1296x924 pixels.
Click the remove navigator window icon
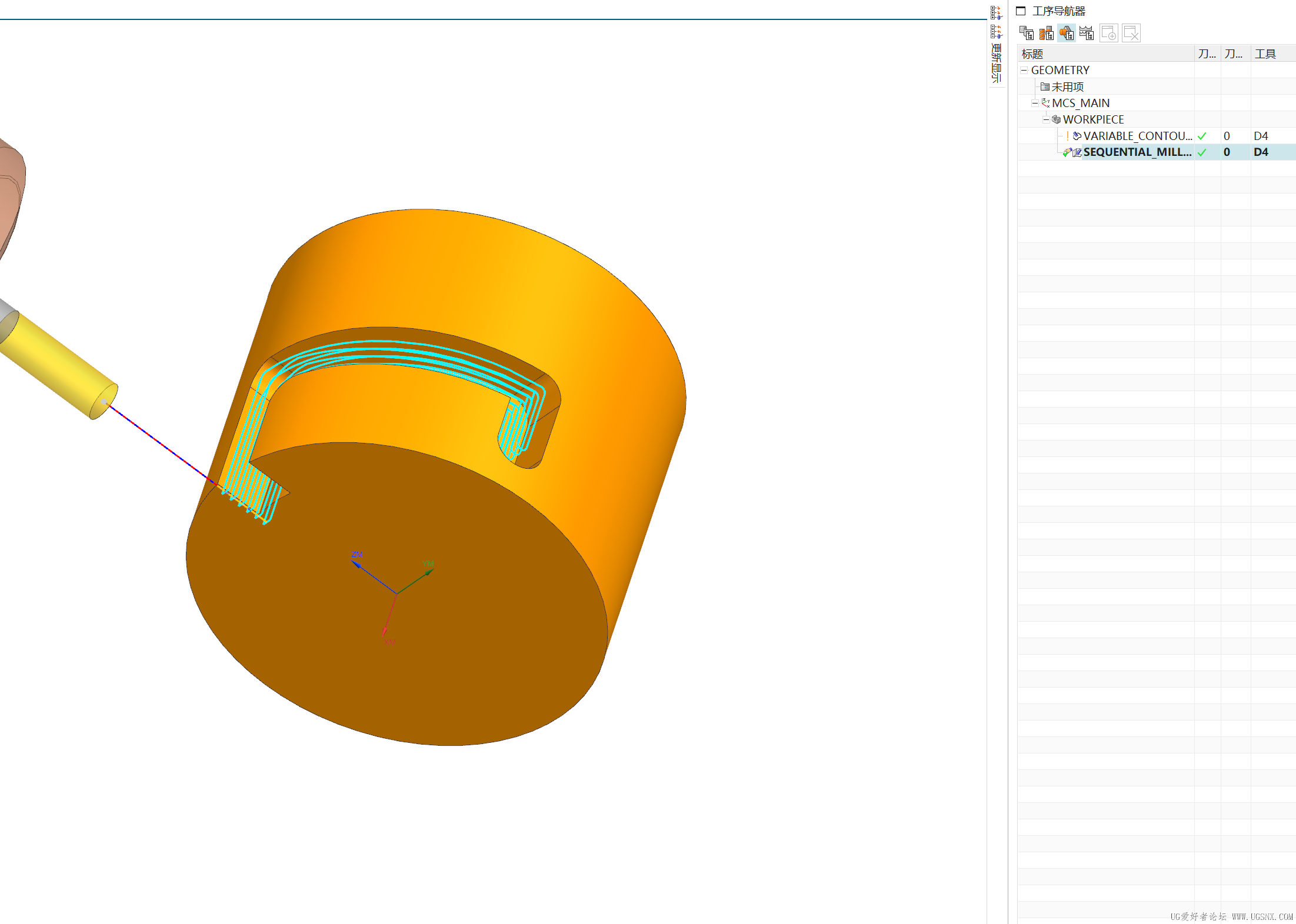tap(1131, 33)
